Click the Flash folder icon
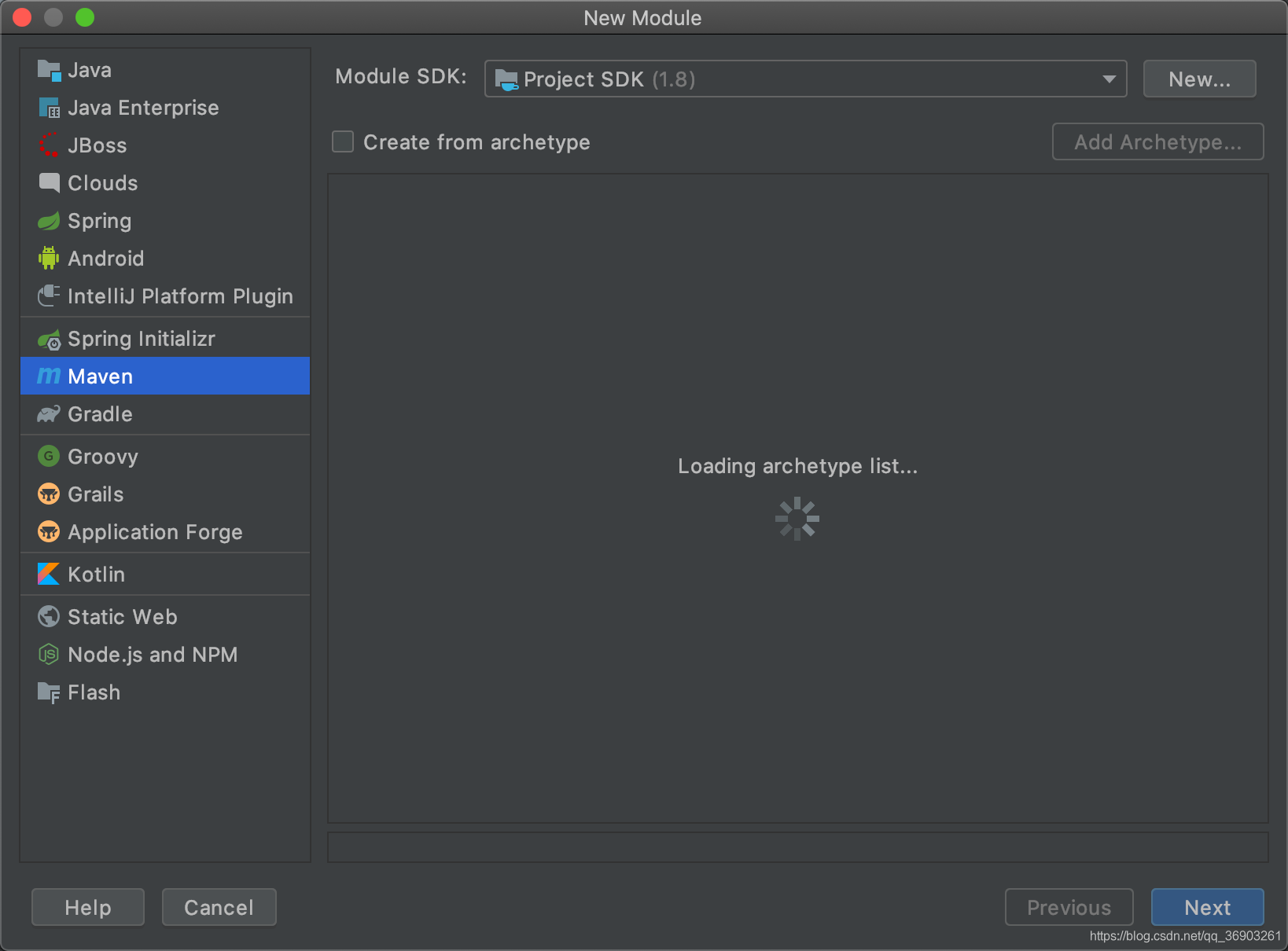This screenshot has width=1288, height=951. [49, 692]
